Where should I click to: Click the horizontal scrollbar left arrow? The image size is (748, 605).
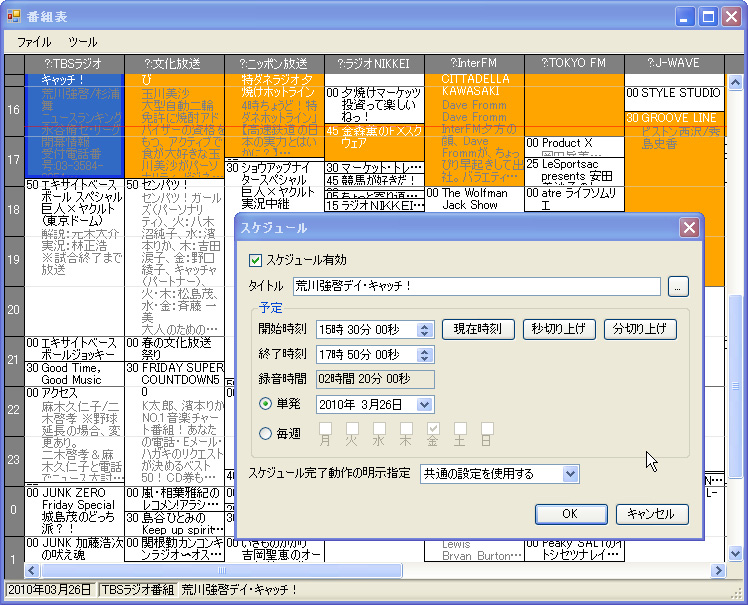[32, 570]
